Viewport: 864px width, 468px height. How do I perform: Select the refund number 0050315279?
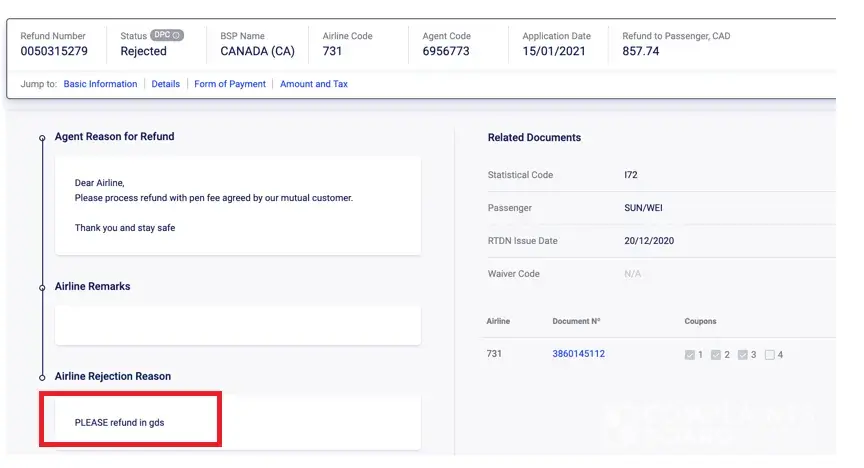click(x=54, y=51)
